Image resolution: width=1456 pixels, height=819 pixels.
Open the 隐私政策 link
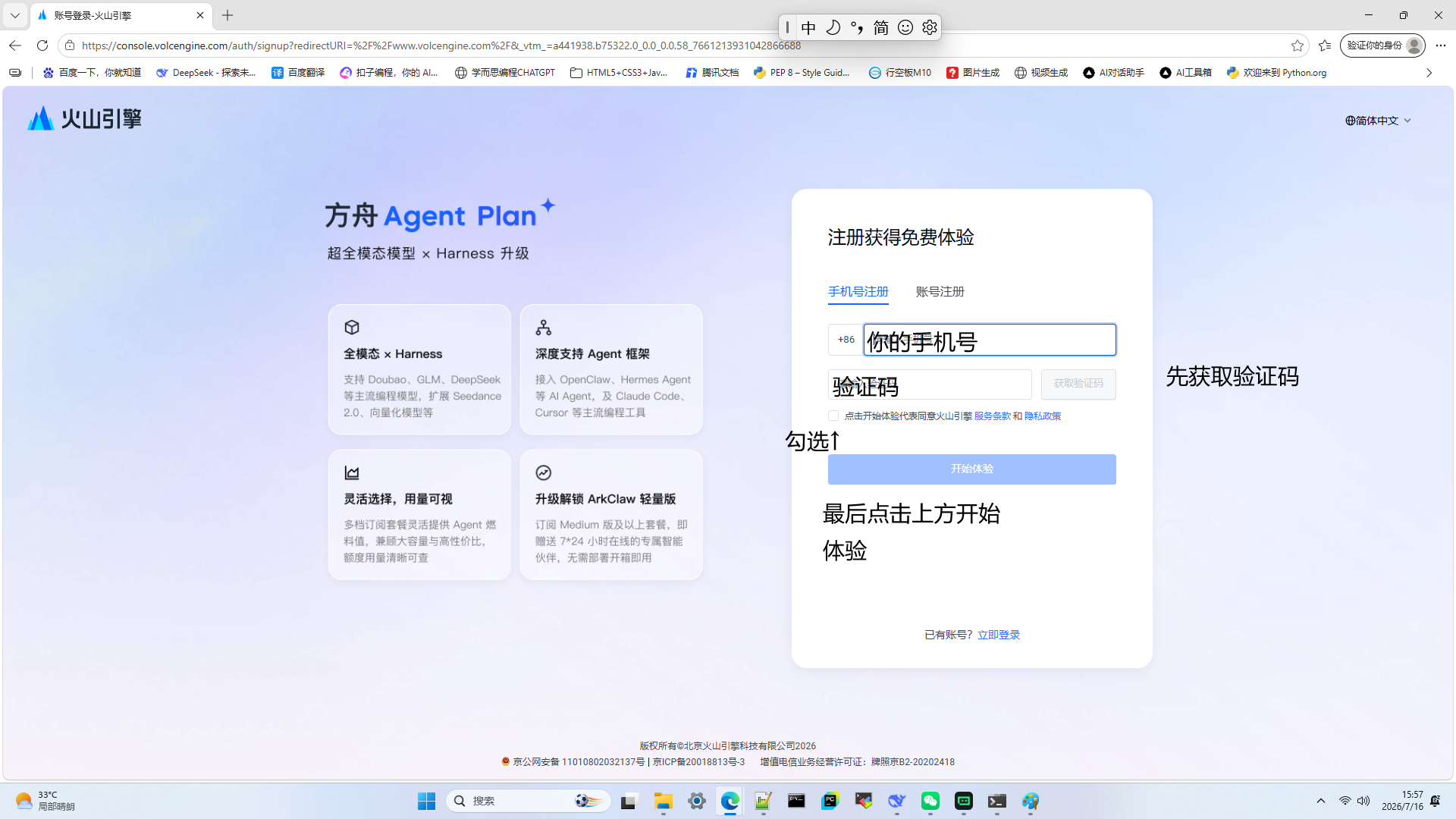point(1042,416)
